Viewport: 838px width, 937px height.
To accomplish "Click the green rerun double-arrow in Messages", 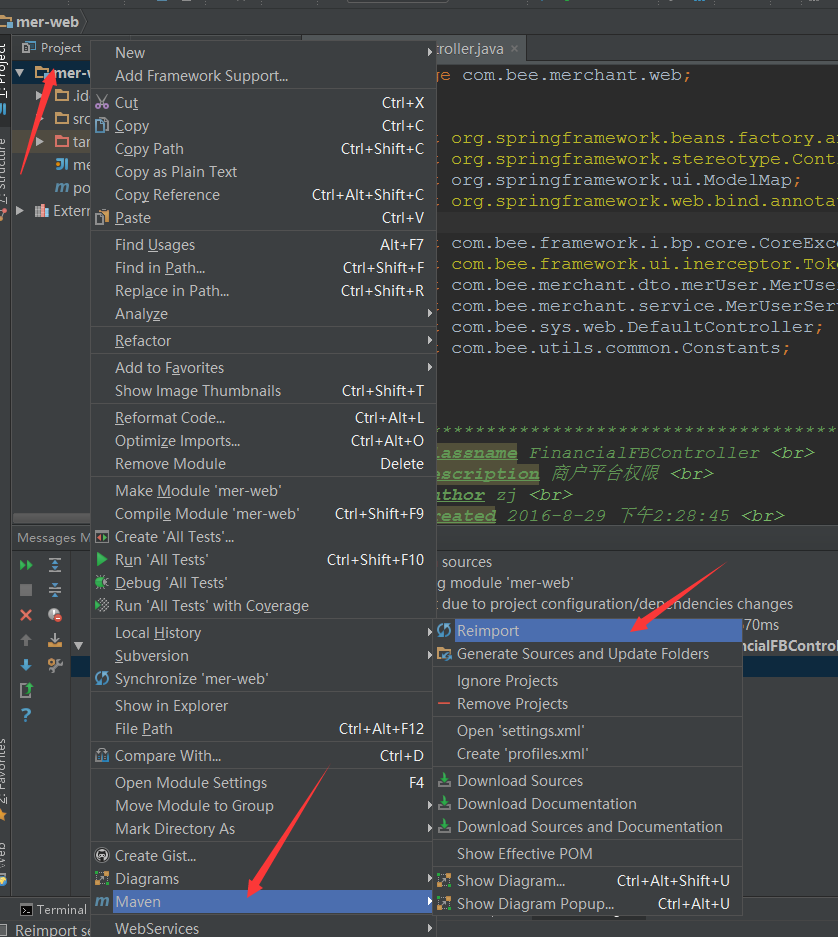I will point(26,565).
